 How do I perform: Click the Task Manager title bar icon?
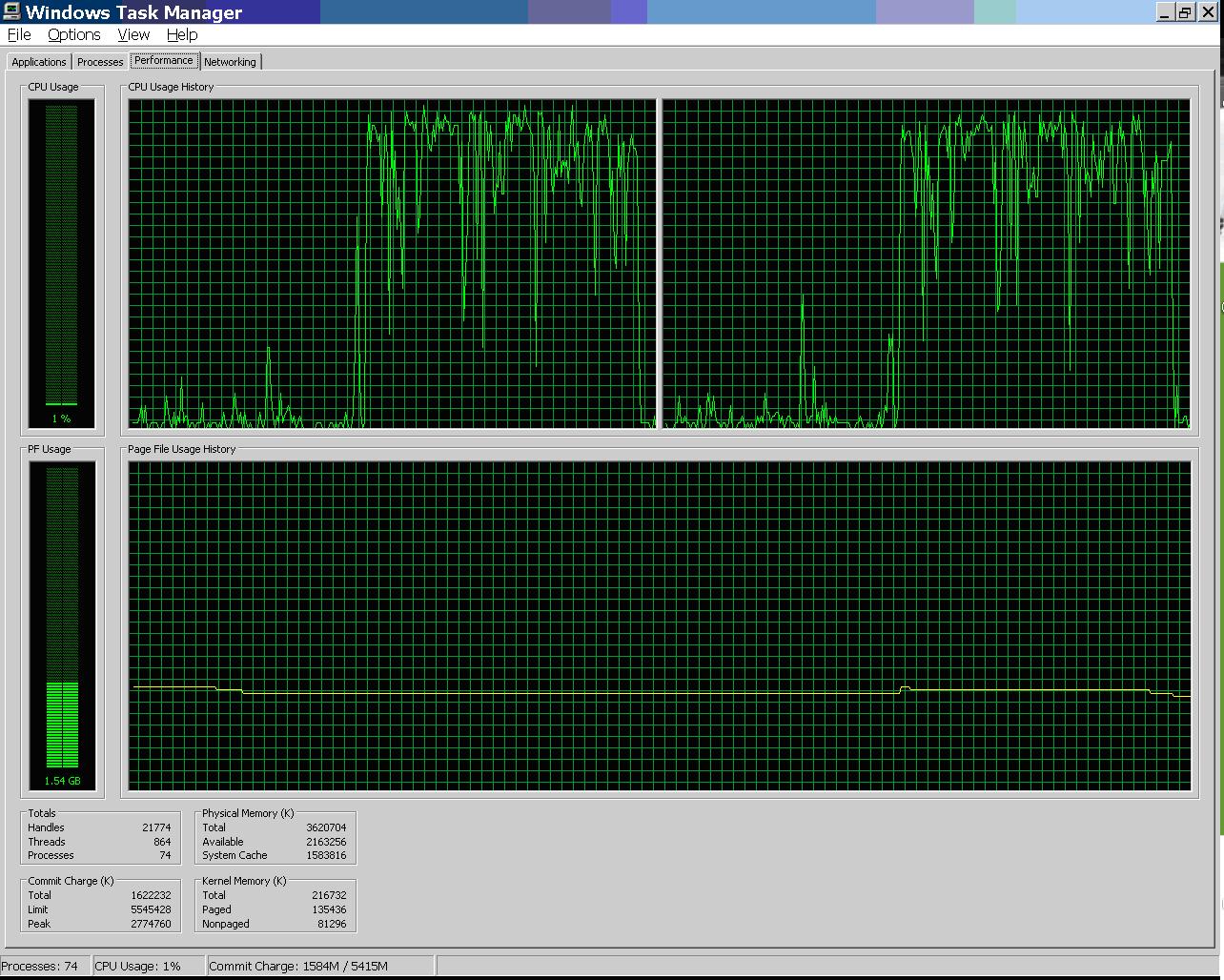11,11
